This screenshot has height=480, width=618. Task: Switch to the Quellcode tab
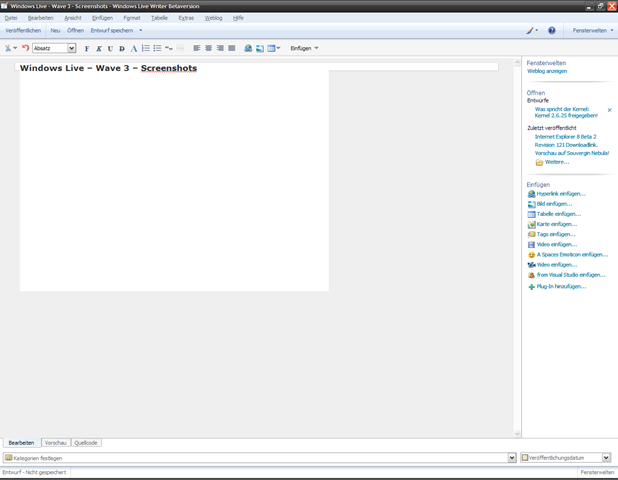(x=86, y=443)
